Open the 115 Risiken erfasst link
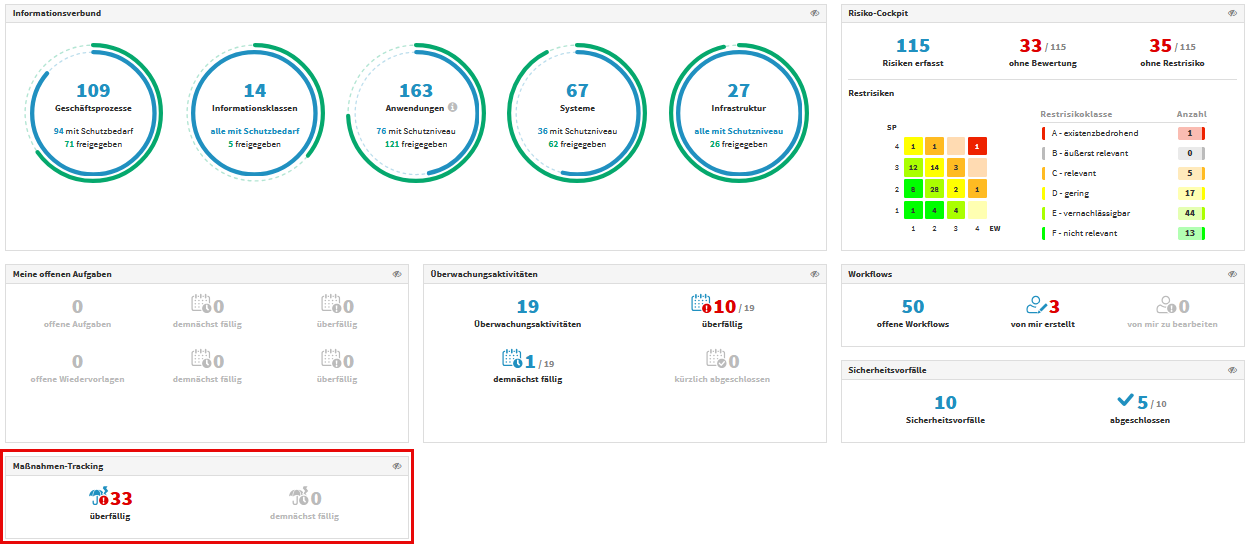Screen dimensions: 1254x544 (x=912, y=46)
